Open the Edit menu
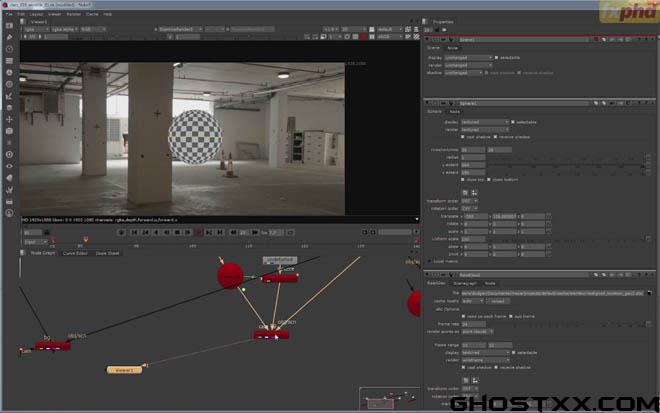Screen dimensions: 660x413 point(21,14)
